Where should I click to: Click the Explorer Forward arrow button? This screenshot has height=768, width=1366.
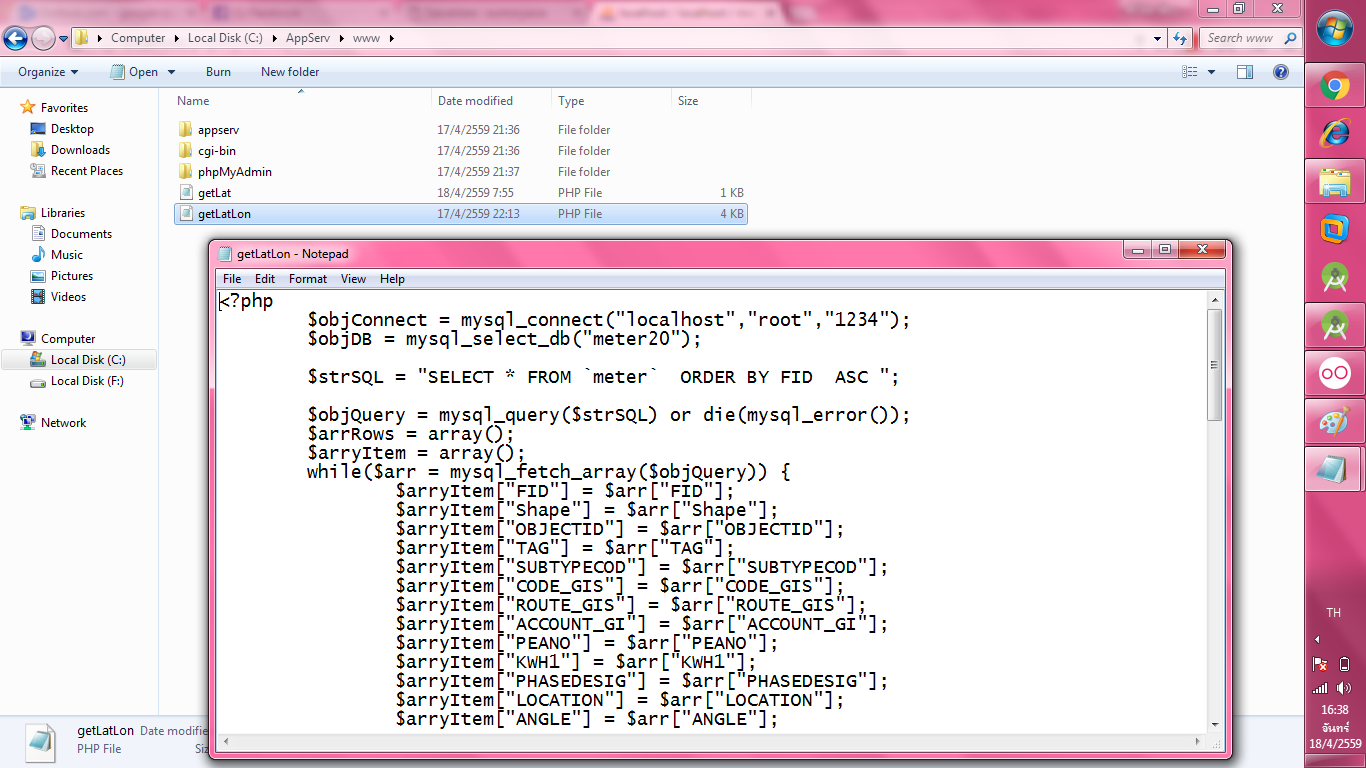click(43, 38)
